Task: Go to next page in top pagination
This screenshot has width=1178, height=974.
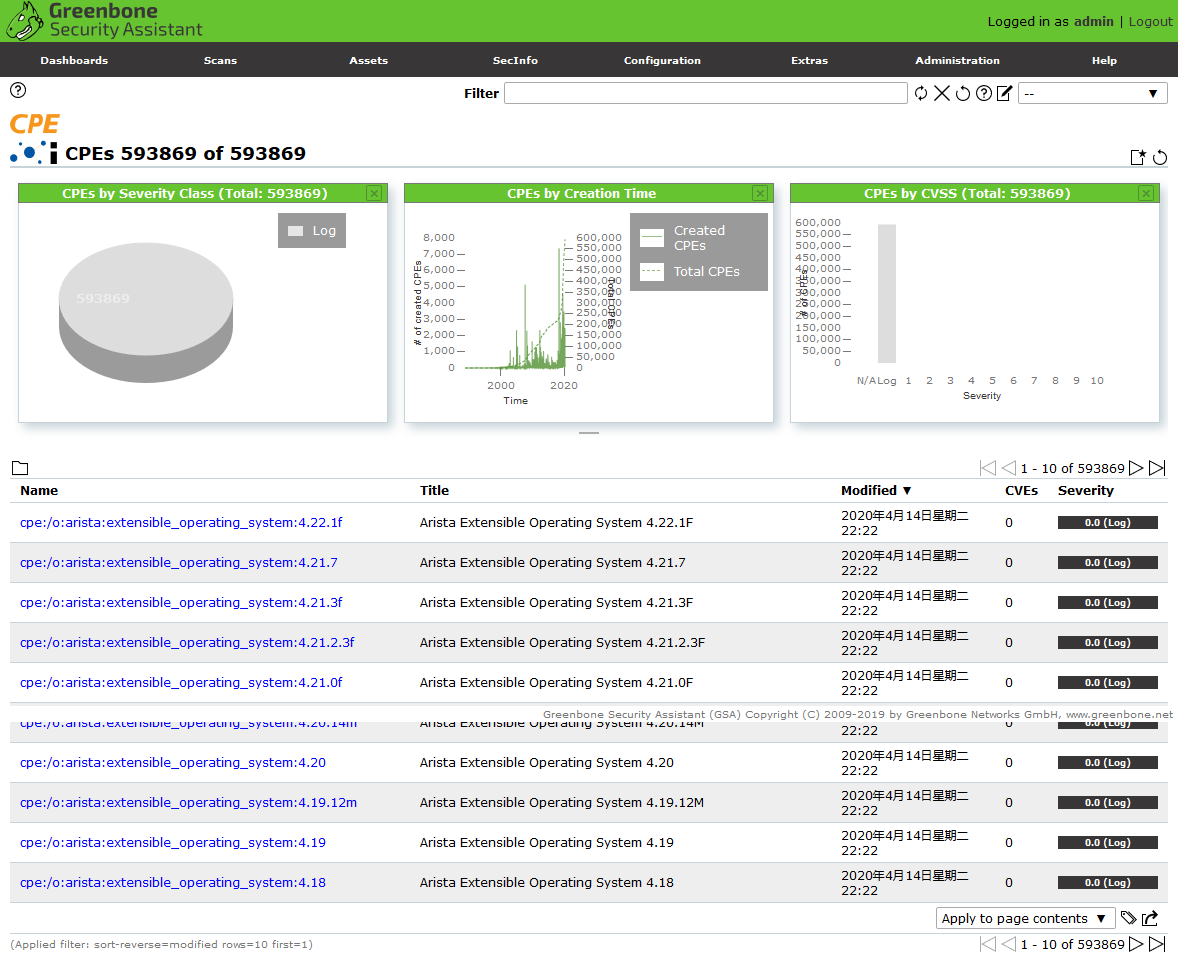Action: 1136,467
